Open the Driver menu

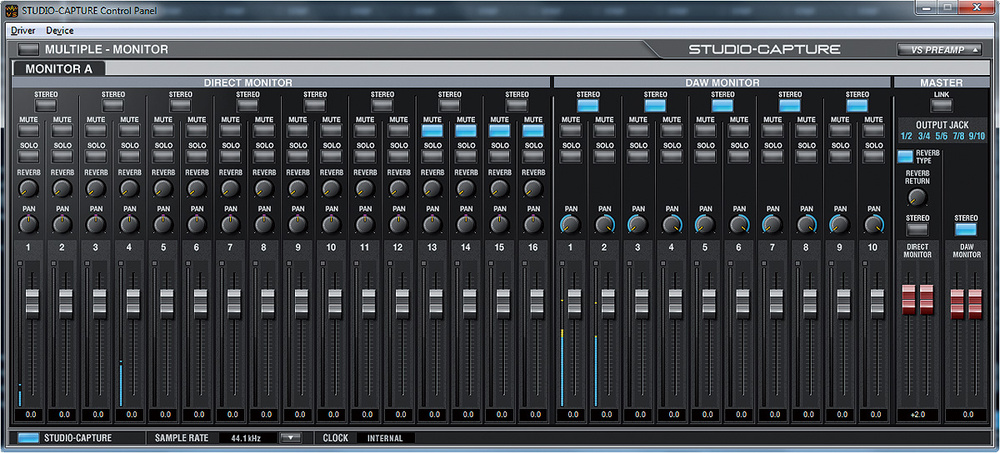pyautogui.click(x=22, y=31)
